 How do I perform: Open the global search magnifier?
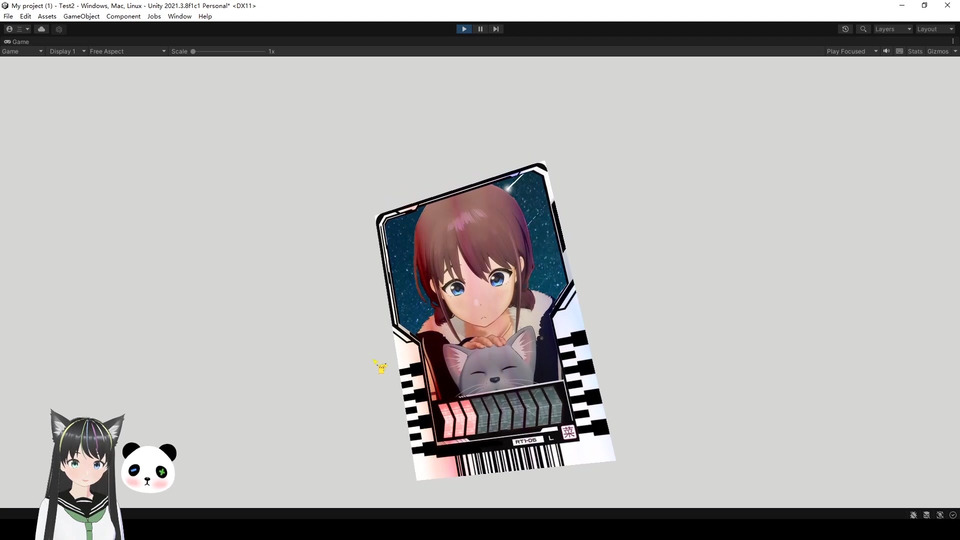(863, 29)
